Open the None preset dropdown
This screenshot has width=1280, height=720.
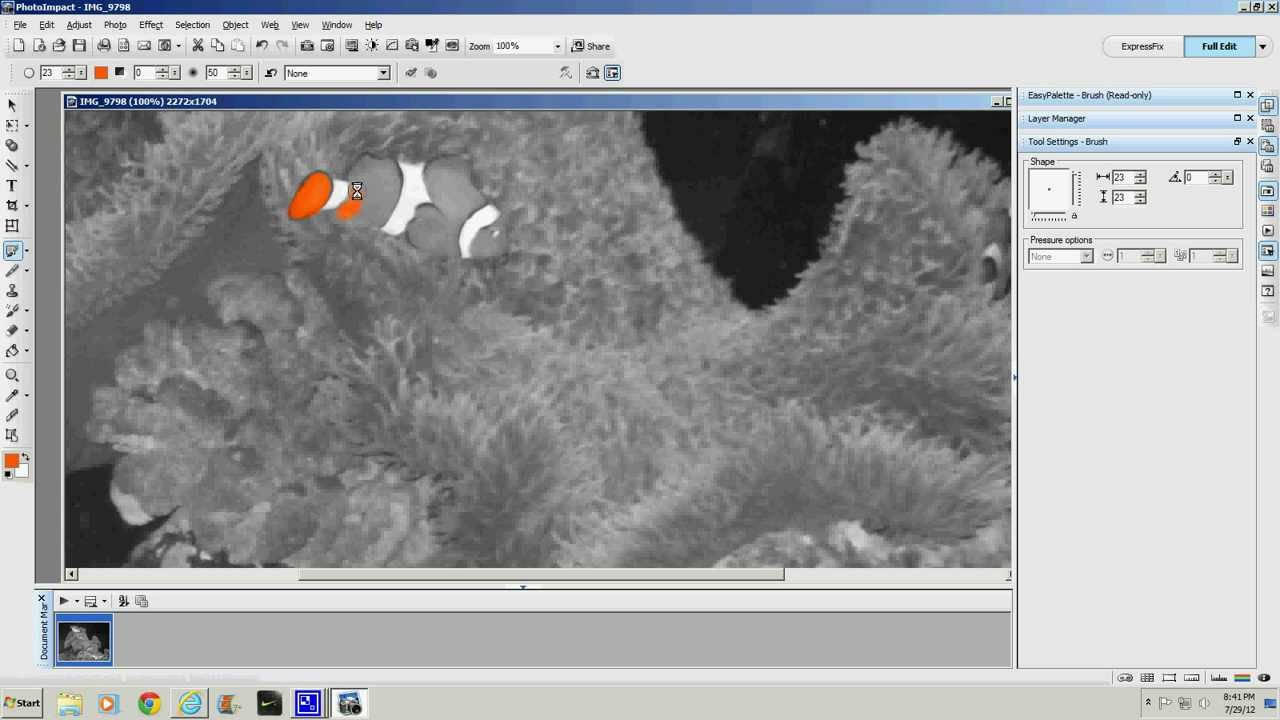coord(383,73)
